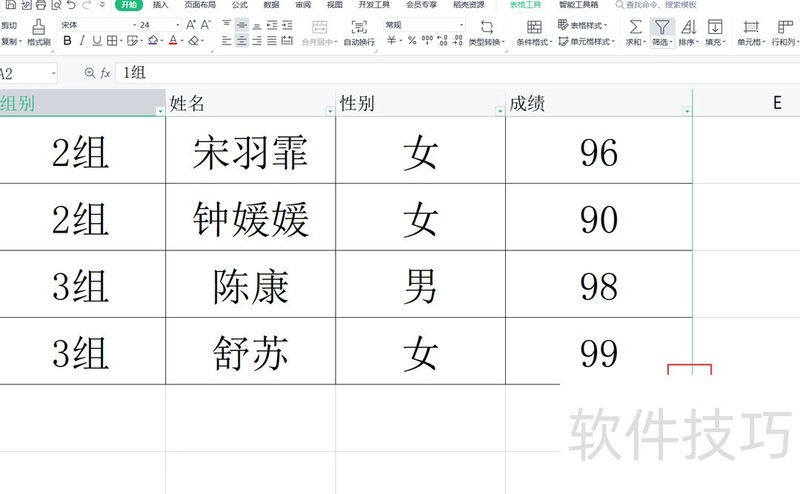Undo the last action
800x494 pixels.
71,5
